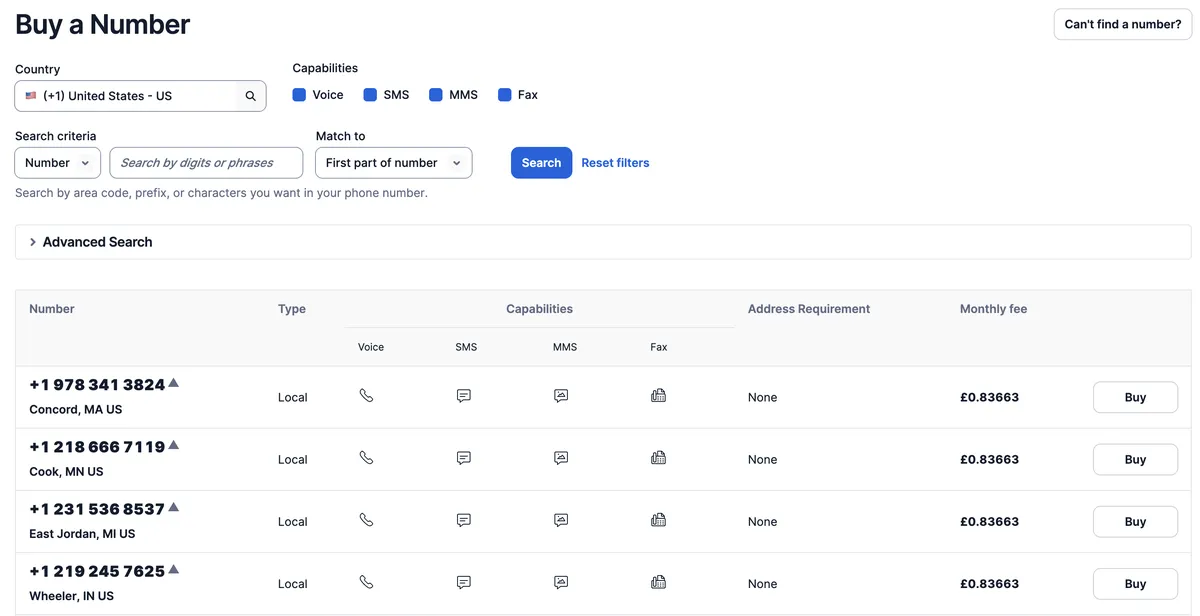This screenshot has width=1200, height=616.
Task: Click the Reset filters link
Action: tap(615, 163)
